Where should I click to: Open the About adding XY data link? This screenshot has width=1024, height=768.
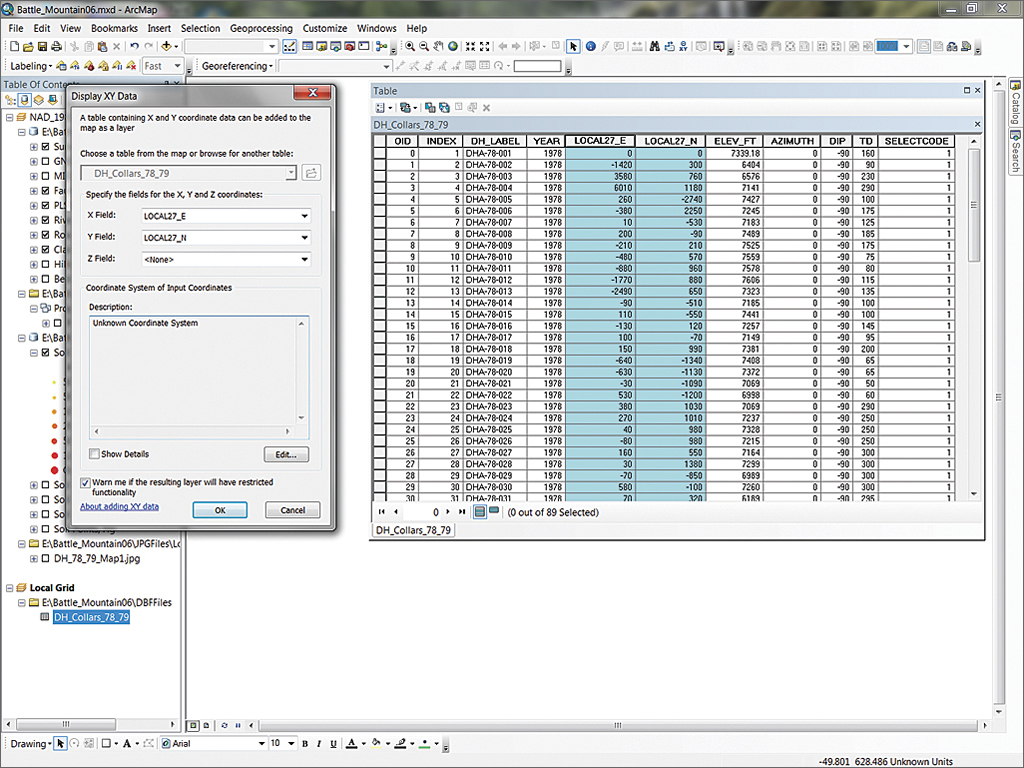pyautogui.click(x=119, y=507)
